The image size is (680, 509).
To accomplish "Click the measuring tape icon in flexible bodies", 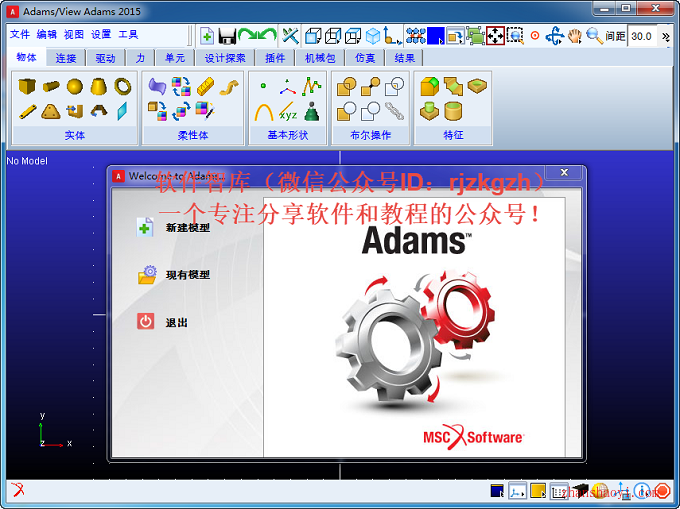I will (x=205, y=86).
